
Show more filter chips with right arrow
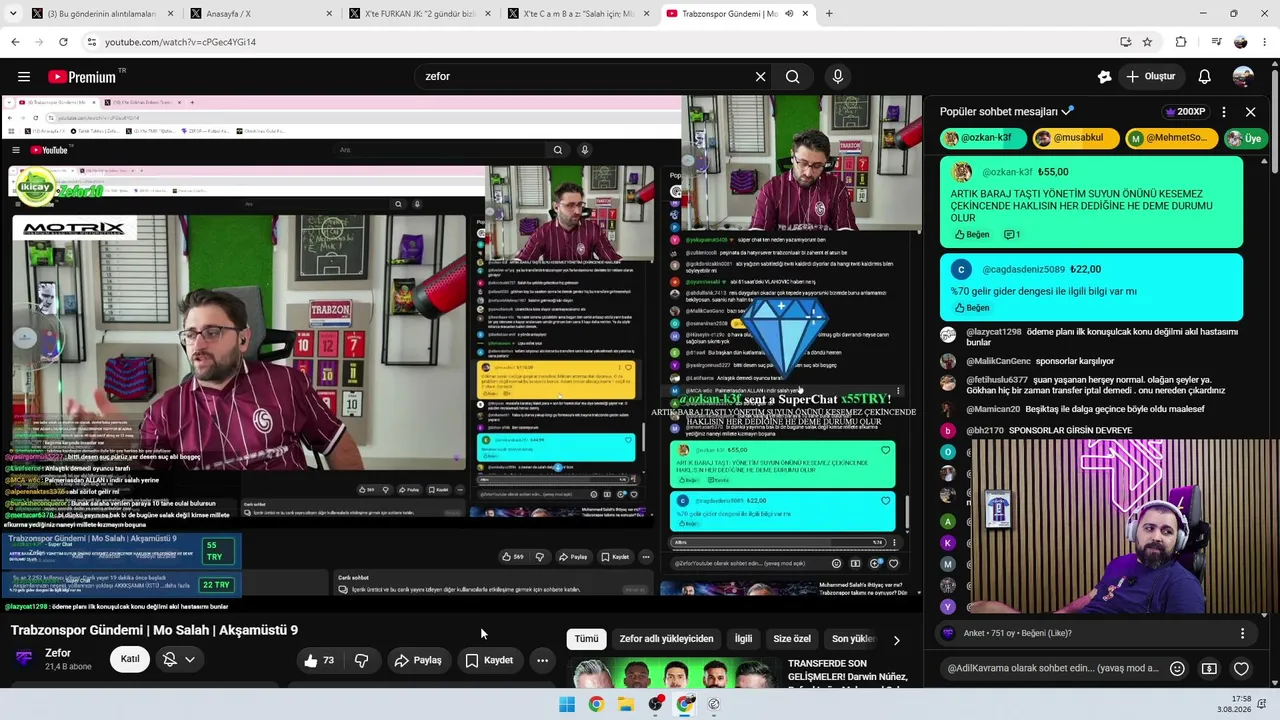[x=896, y=640]
